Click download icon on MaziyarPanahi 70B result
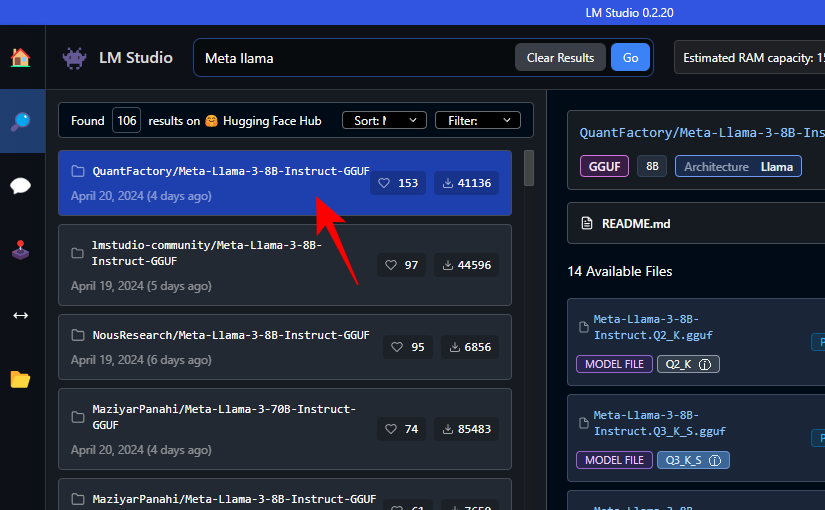 (x=447, y=429)
